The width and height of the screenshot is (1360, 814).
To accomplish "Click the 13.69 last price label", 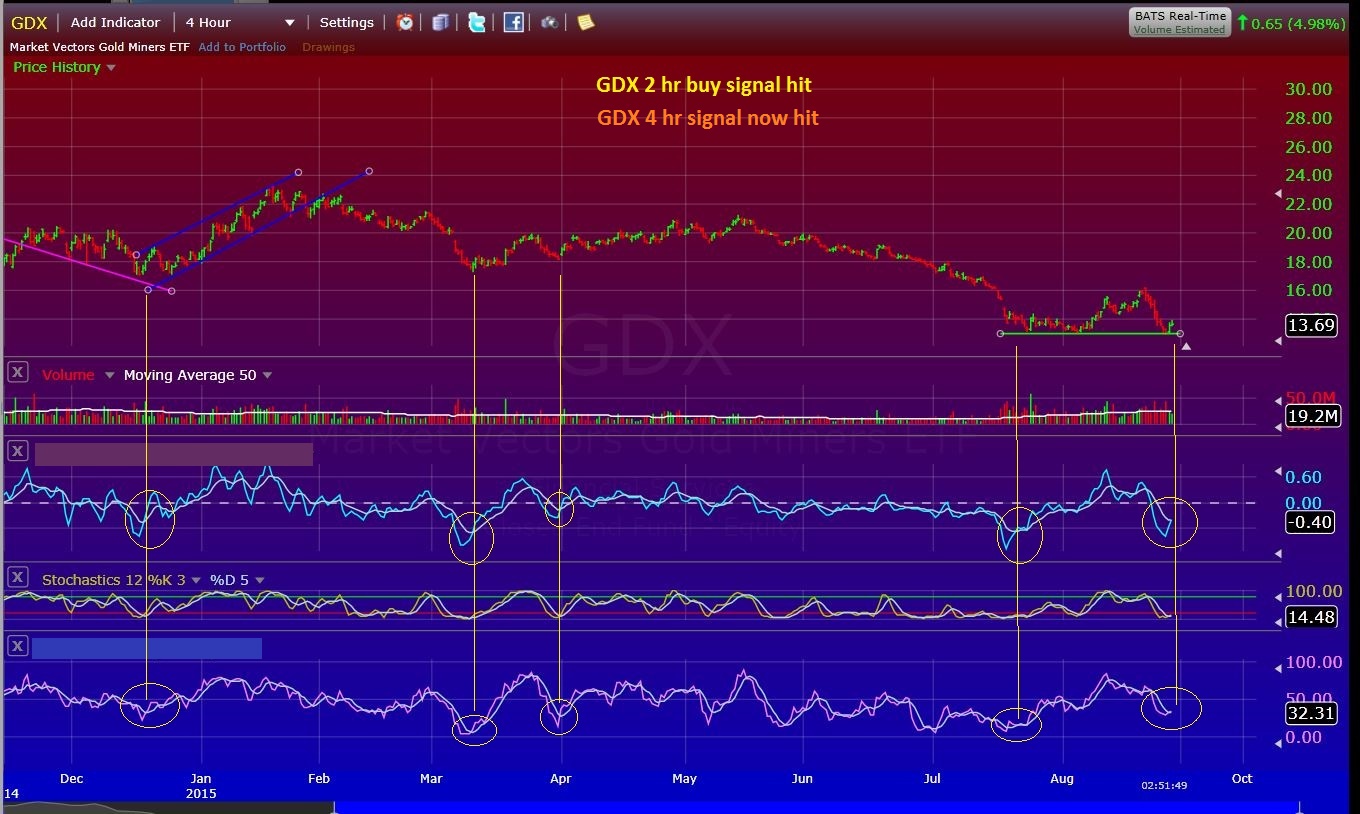I will (x=1310, y=325).
